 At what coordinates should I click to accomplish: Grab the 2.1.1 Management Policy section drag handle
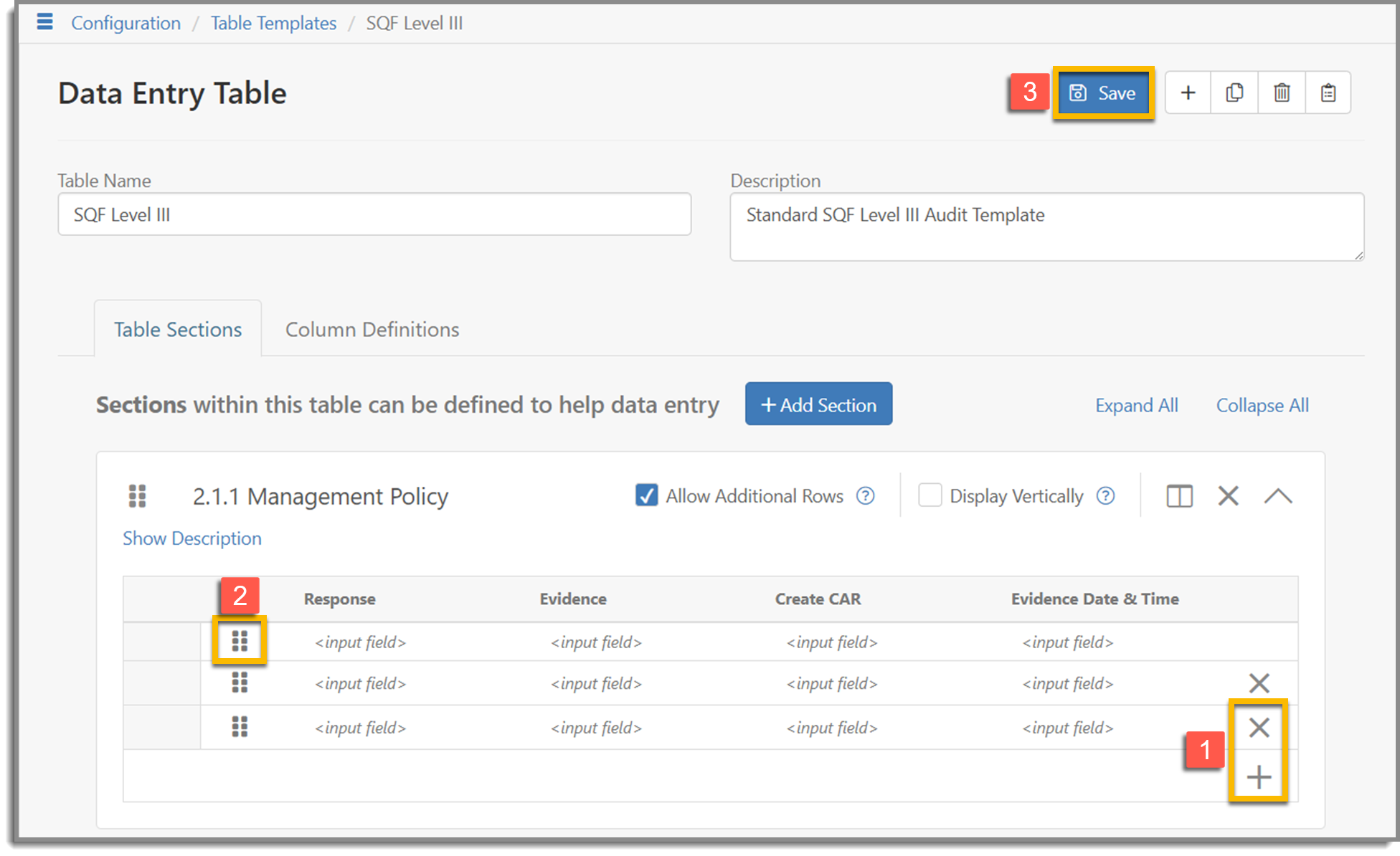(137, 495)
